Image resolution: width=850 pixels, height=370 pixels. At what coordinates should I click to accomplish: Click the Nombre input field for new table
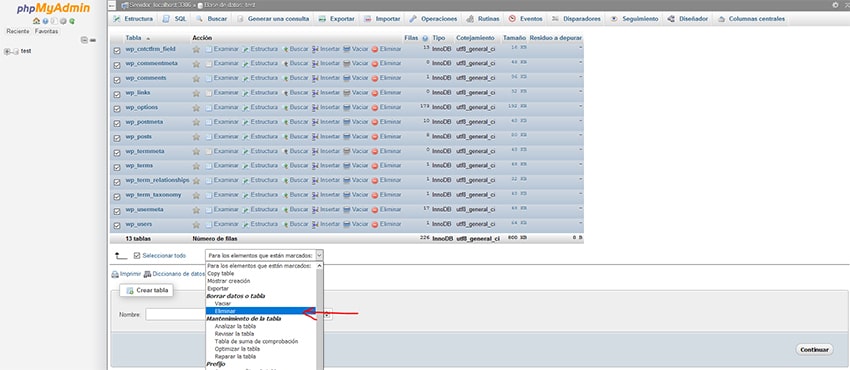pyautogui.click(x=176, y=314)
